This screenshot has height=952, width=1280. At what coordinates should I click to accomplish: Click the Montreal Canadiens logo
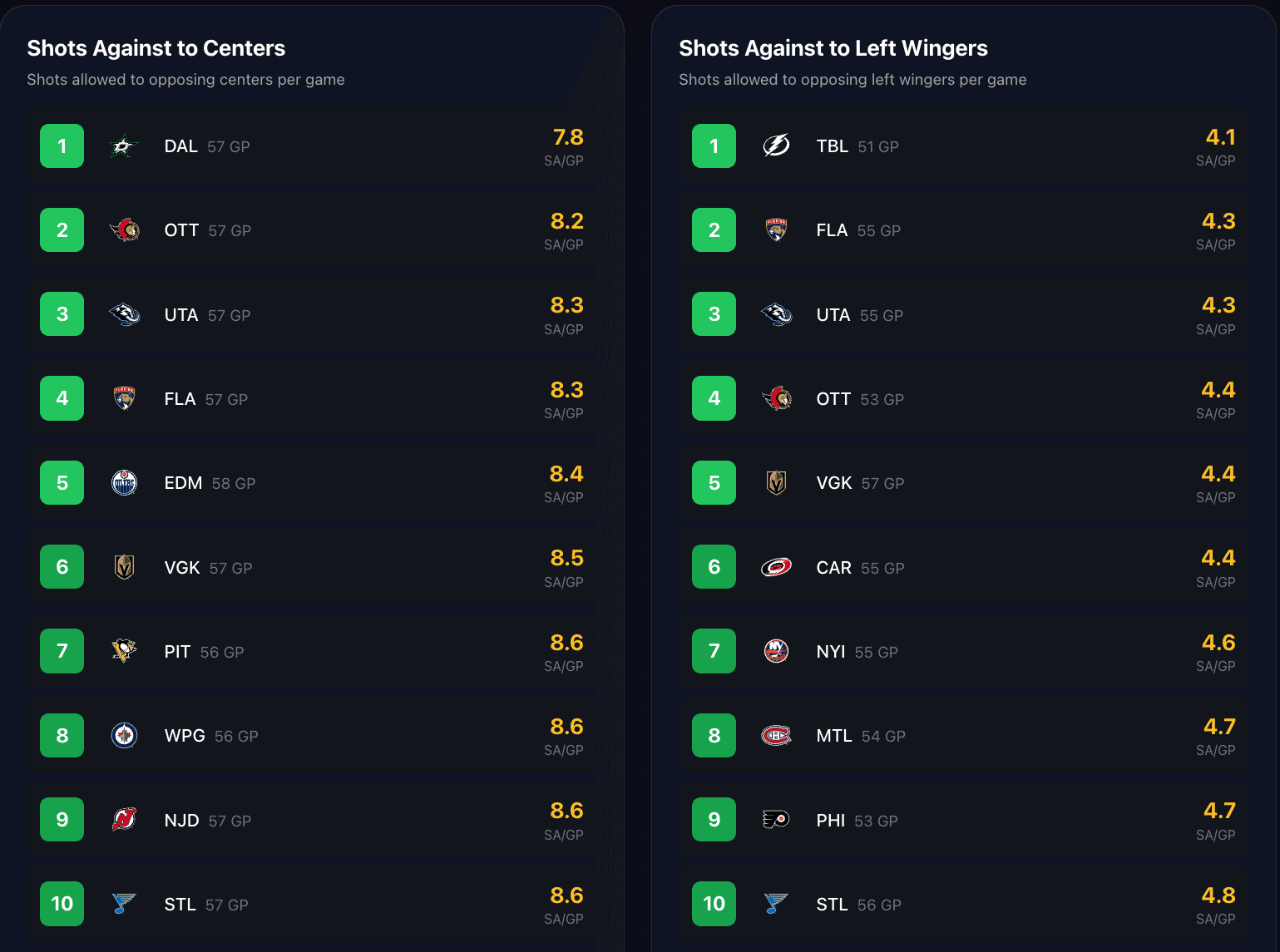tap(776, 736)
